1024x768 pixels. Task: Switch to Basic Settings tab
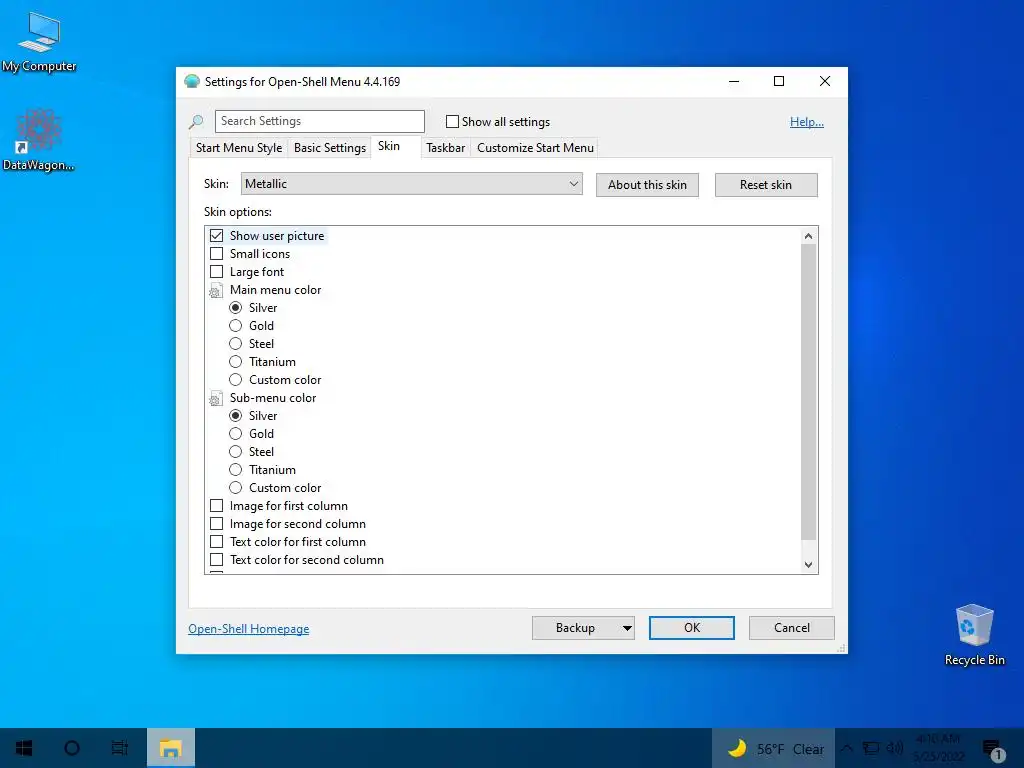[330, 148]
